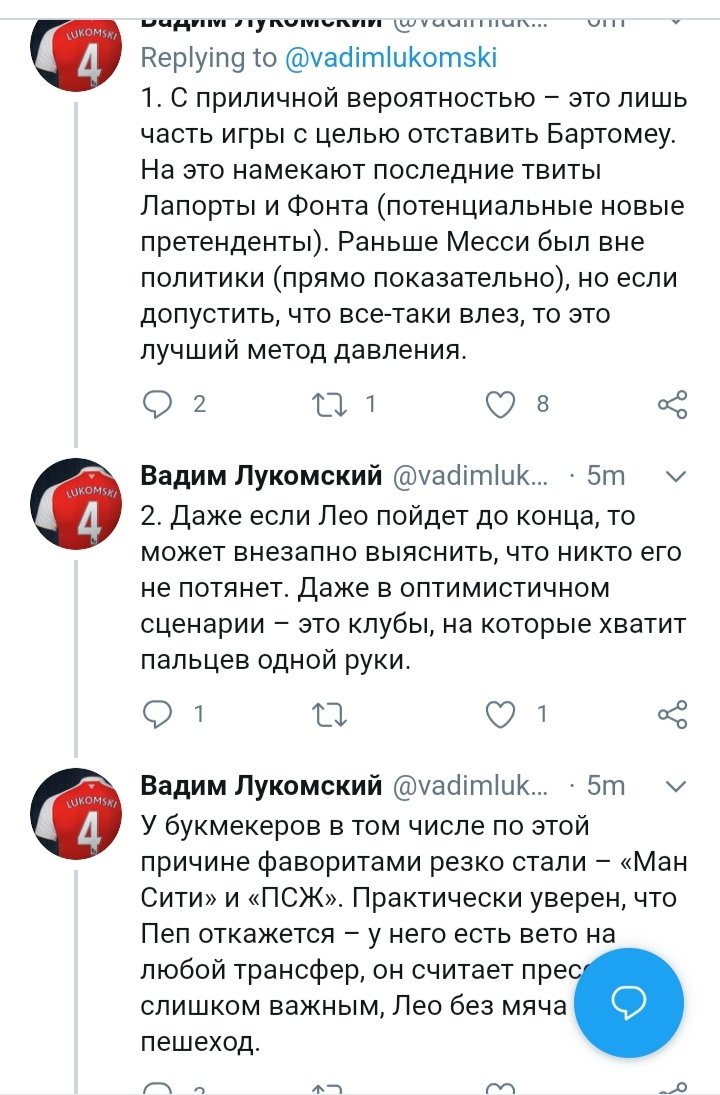Screen dimensions: 720x1095
Task: Expand options chevron on the second tweet
Action: tap(676, 476)
